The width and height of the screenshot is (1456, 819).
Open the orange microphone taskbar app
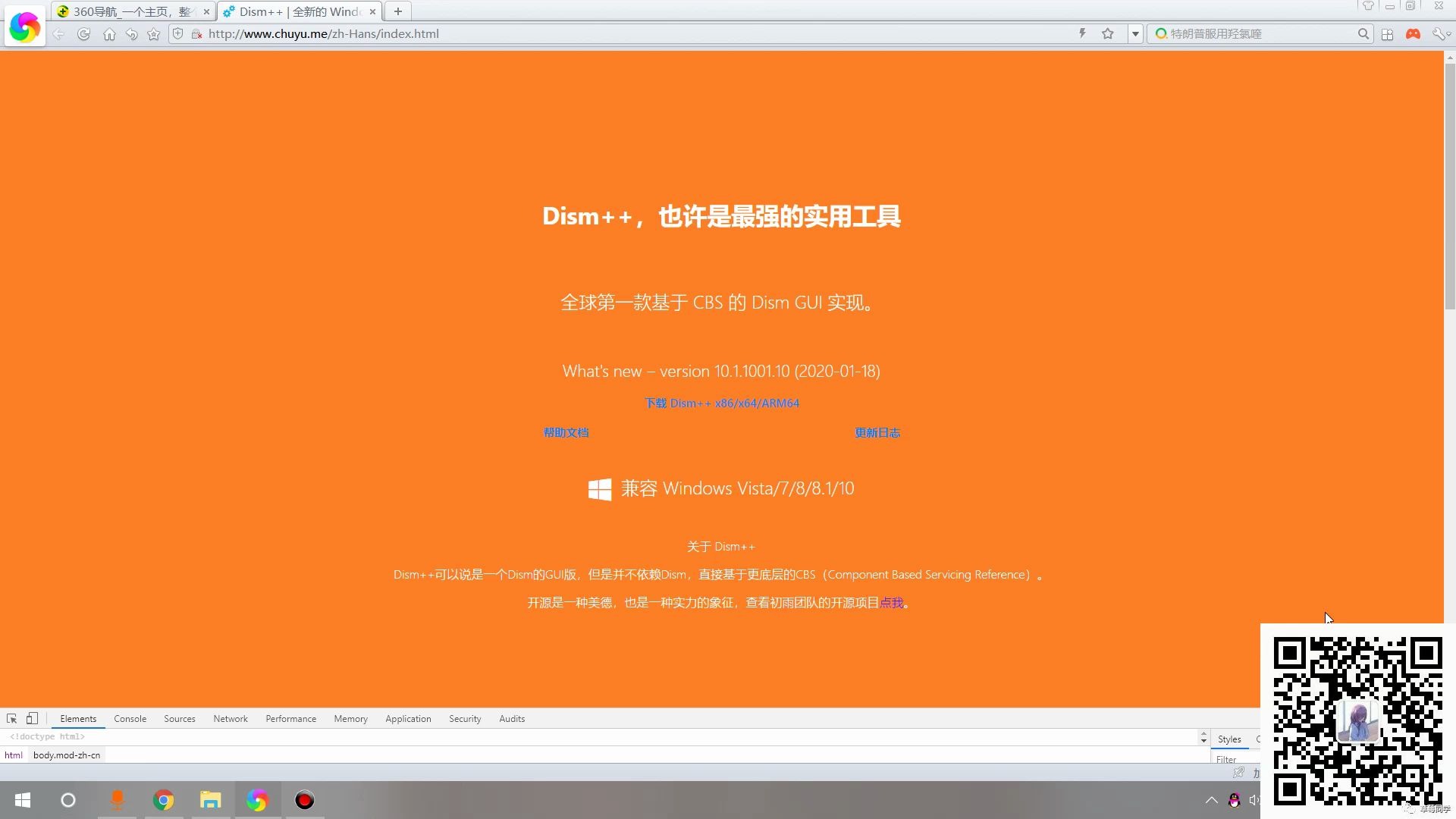coord(118,800)
